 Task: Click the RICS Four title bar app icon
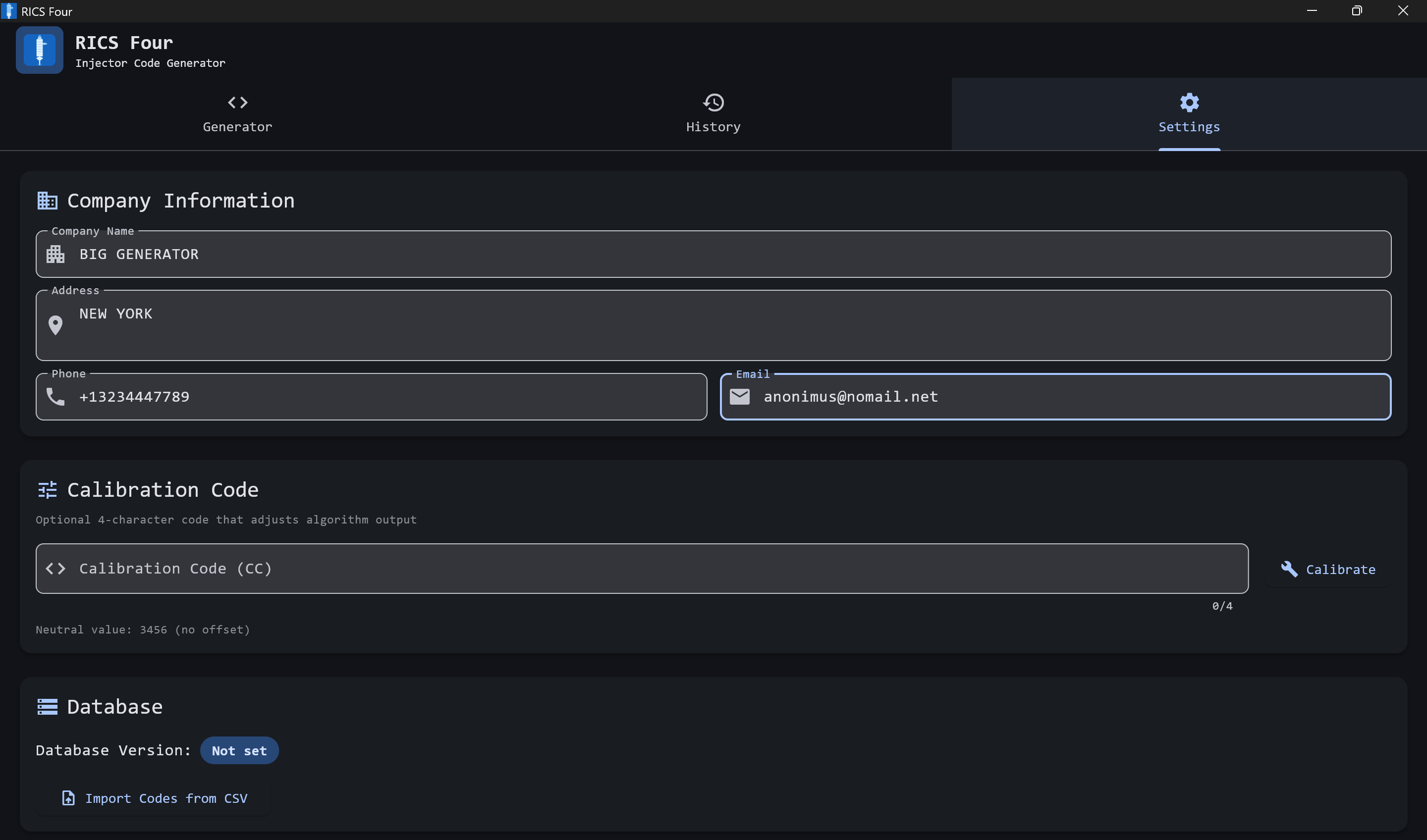coord(8,11)
